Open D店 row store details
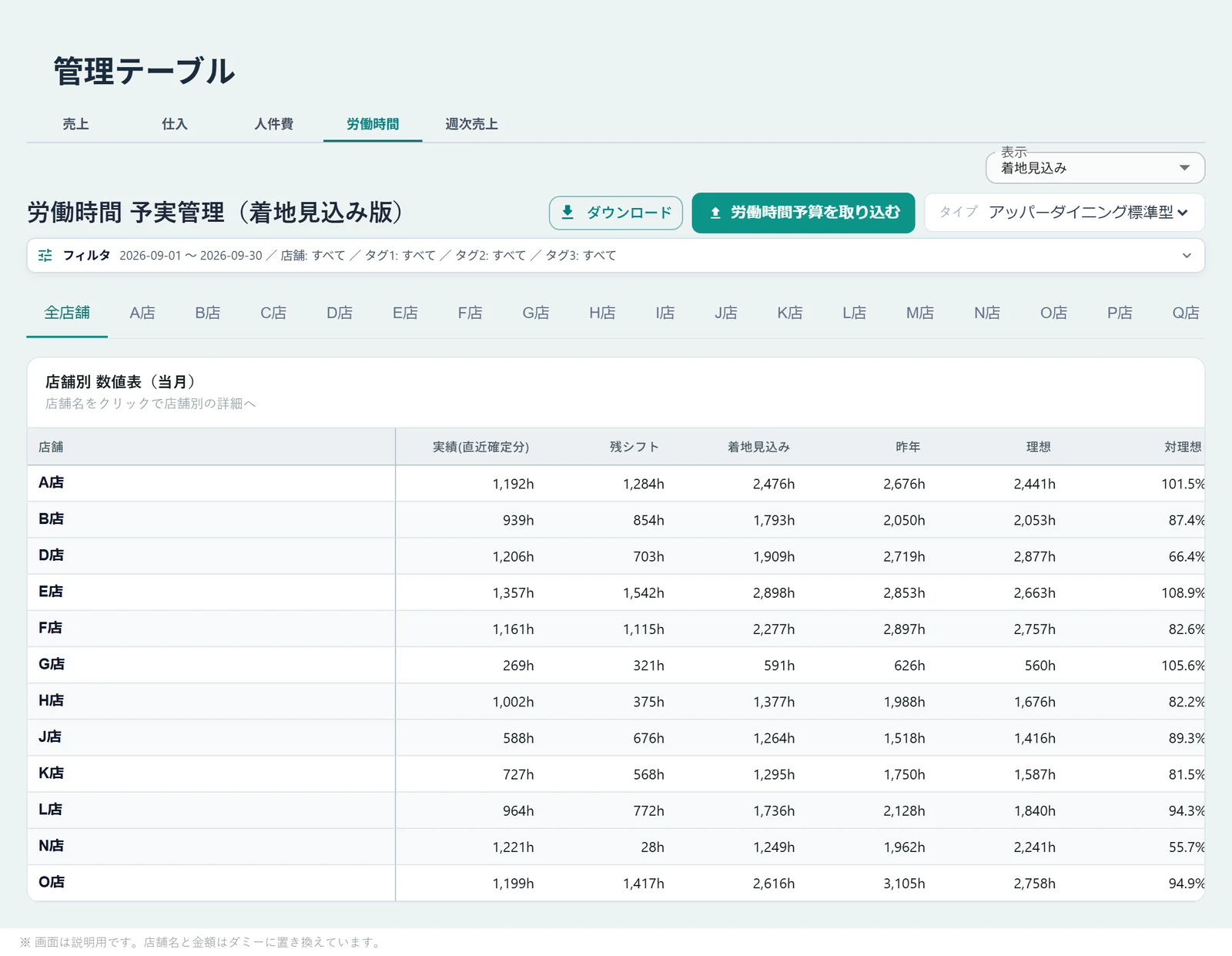This screenshot has height=956, width=1232. [x=52, y=555]
